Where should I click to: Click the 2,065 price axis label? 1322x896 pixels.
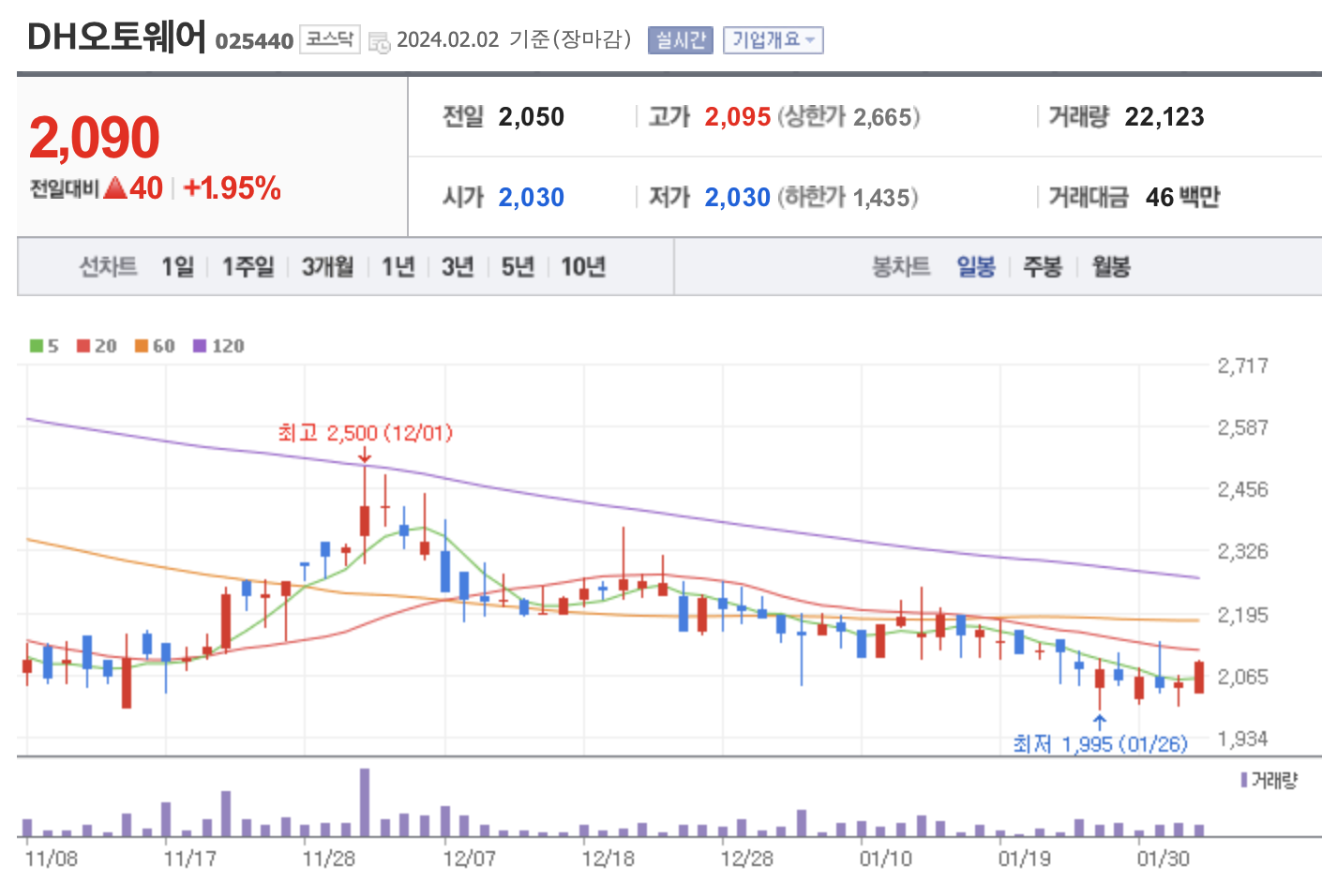pyautogui.click(x=1242, y=677)
